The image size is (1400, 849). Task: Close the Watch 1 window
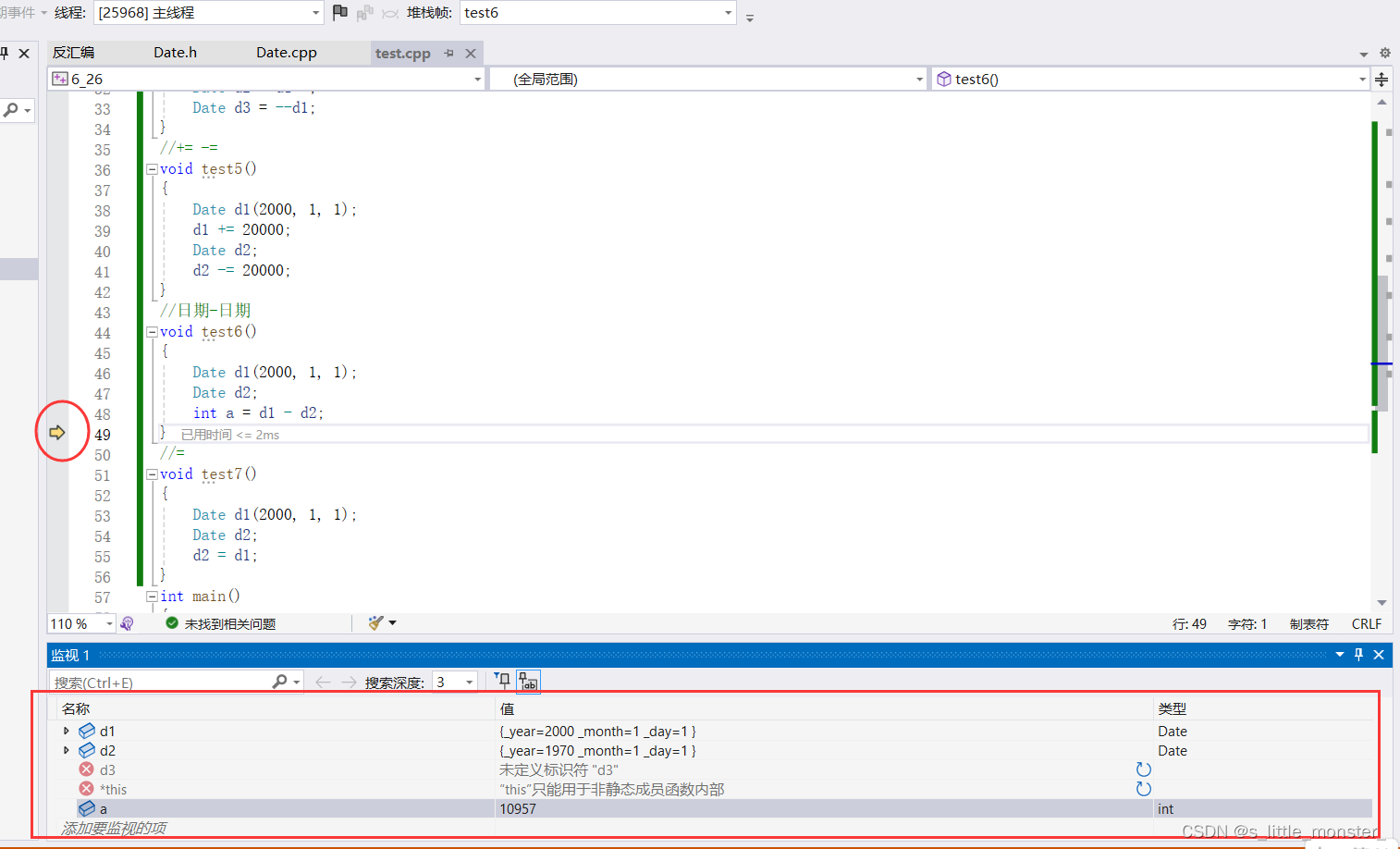point(1379,655)
